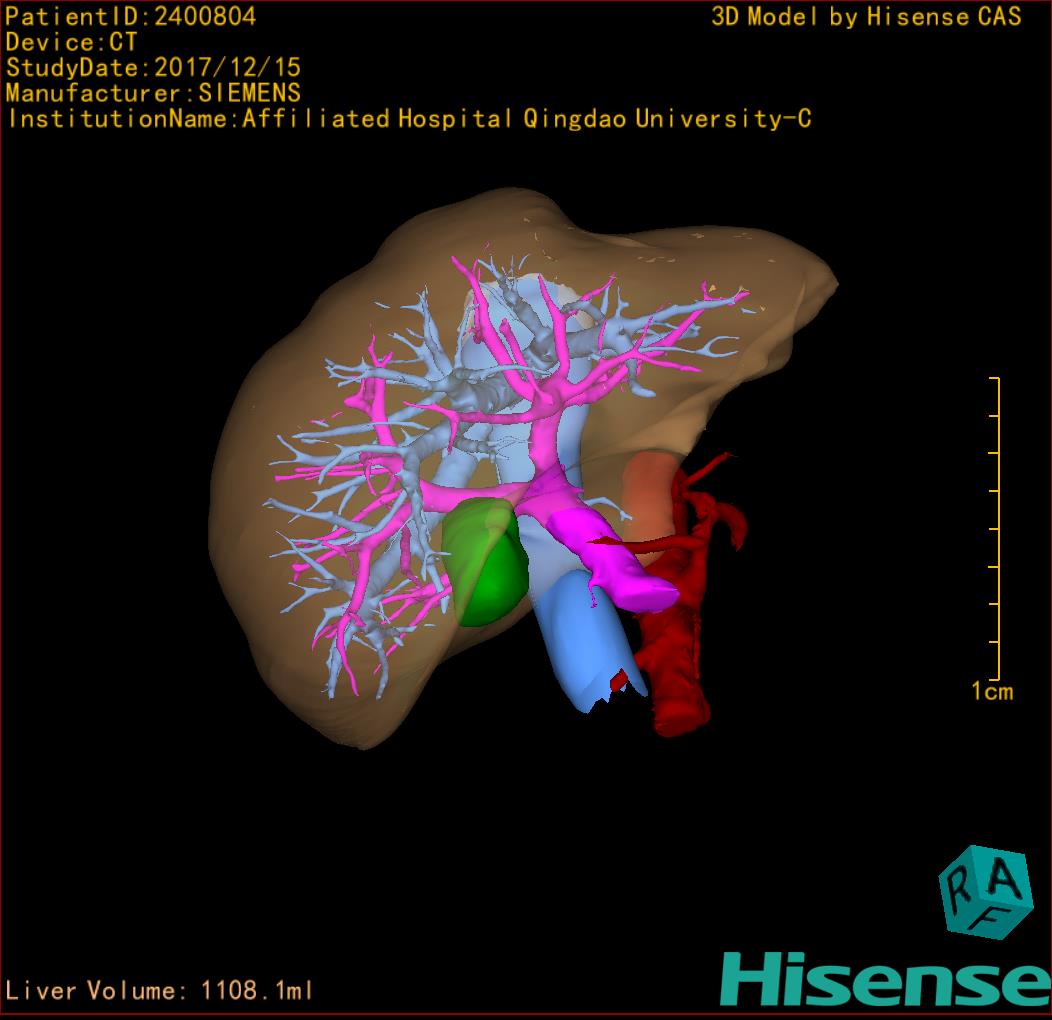Click the Device:CT label
Screen dimensions: 1052x1020
click(x=71, y=42)
